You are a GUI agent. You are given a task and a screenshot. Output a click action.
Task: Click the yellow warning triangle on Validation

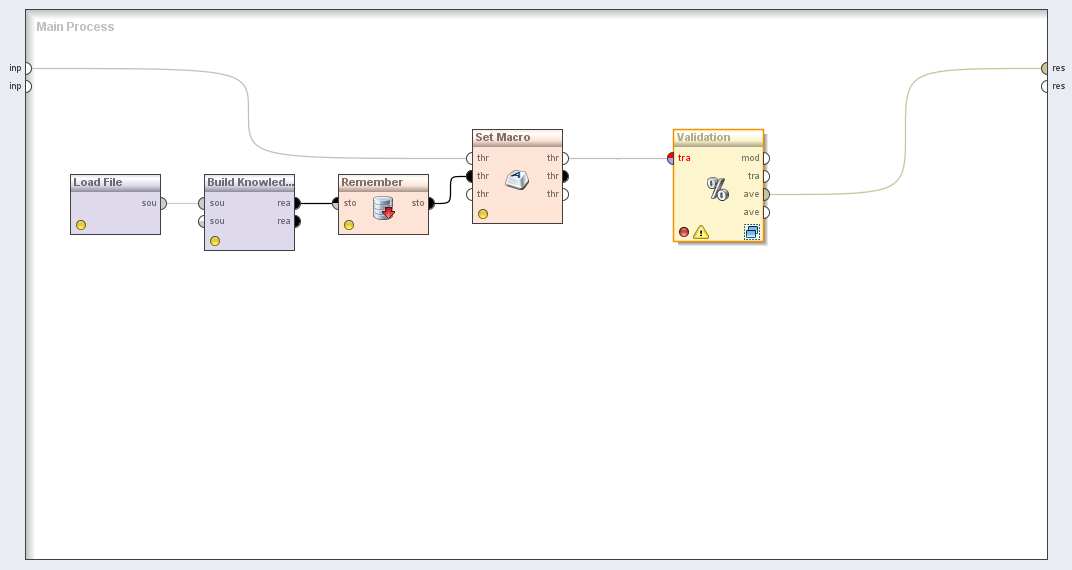pos(701,232)
